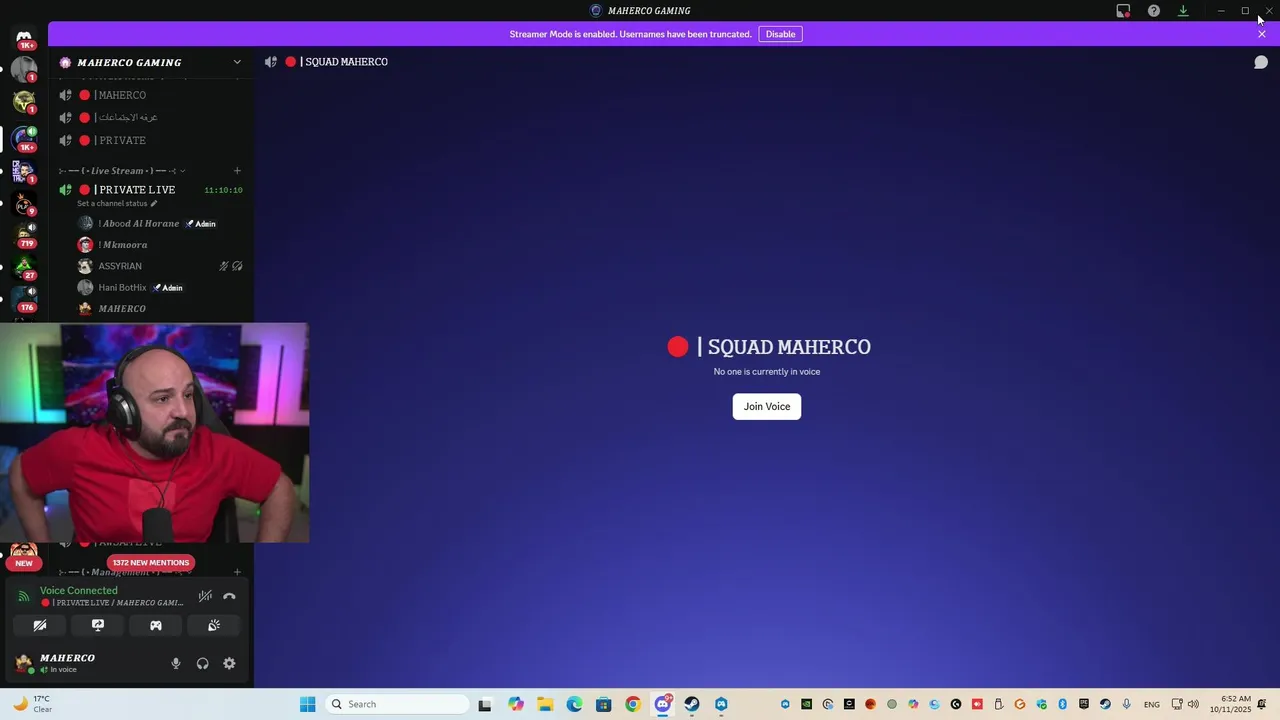Viewport: 1280px width, 720px height.
Task: Jump to 1372 NEW MENTIONS
Action: [151, 562]
